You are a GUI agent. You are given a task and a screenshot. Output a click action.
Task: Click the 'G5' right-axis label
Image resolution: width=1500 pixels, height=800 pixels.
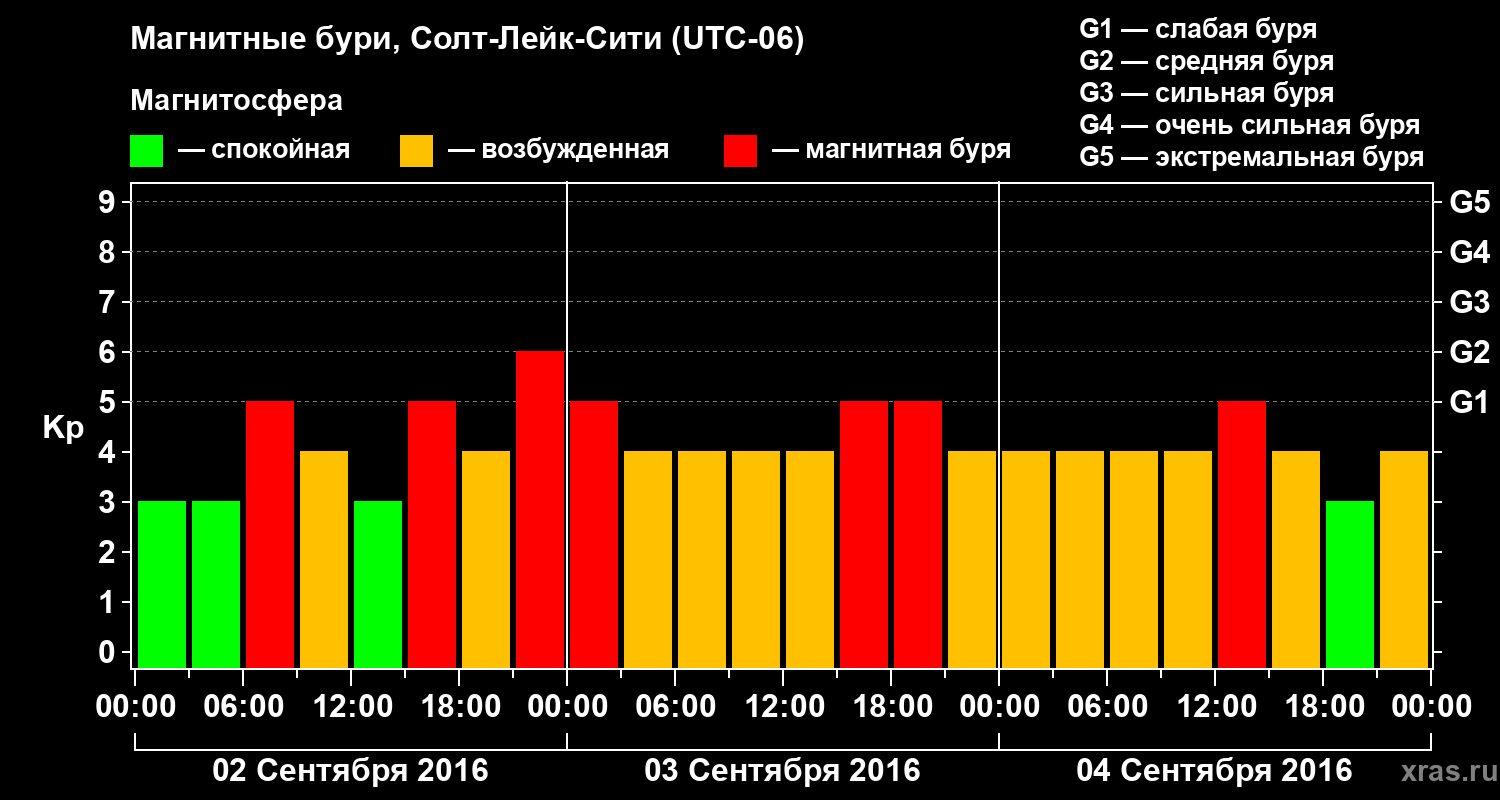click(1469, 203)
